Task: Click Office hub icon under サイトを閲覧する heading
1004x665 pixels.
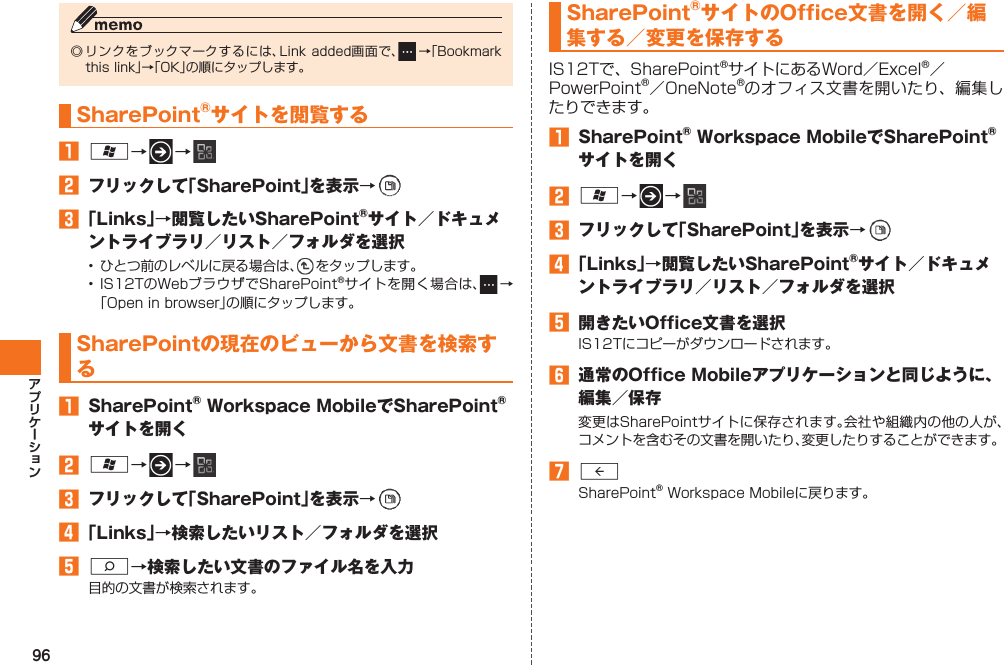Action: pyautogui.click(x=205, y=152)
